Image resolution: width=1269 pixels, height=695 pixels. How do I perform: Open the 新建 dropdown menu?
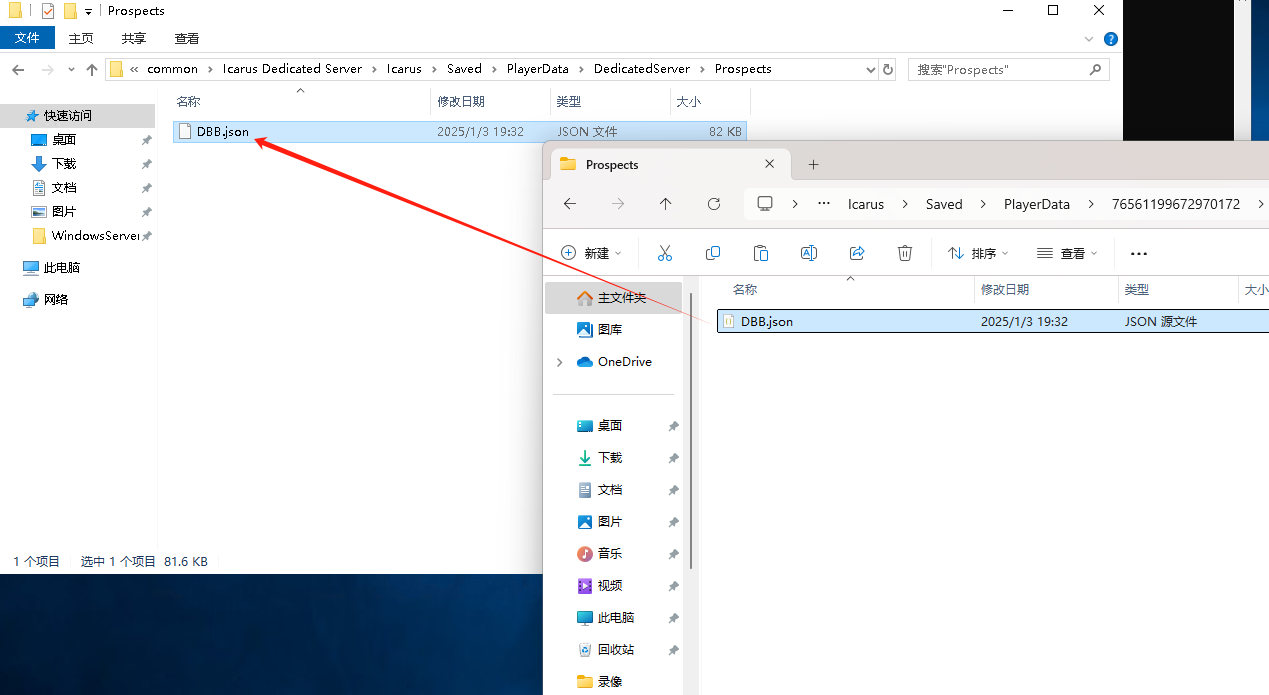point(592,253)
